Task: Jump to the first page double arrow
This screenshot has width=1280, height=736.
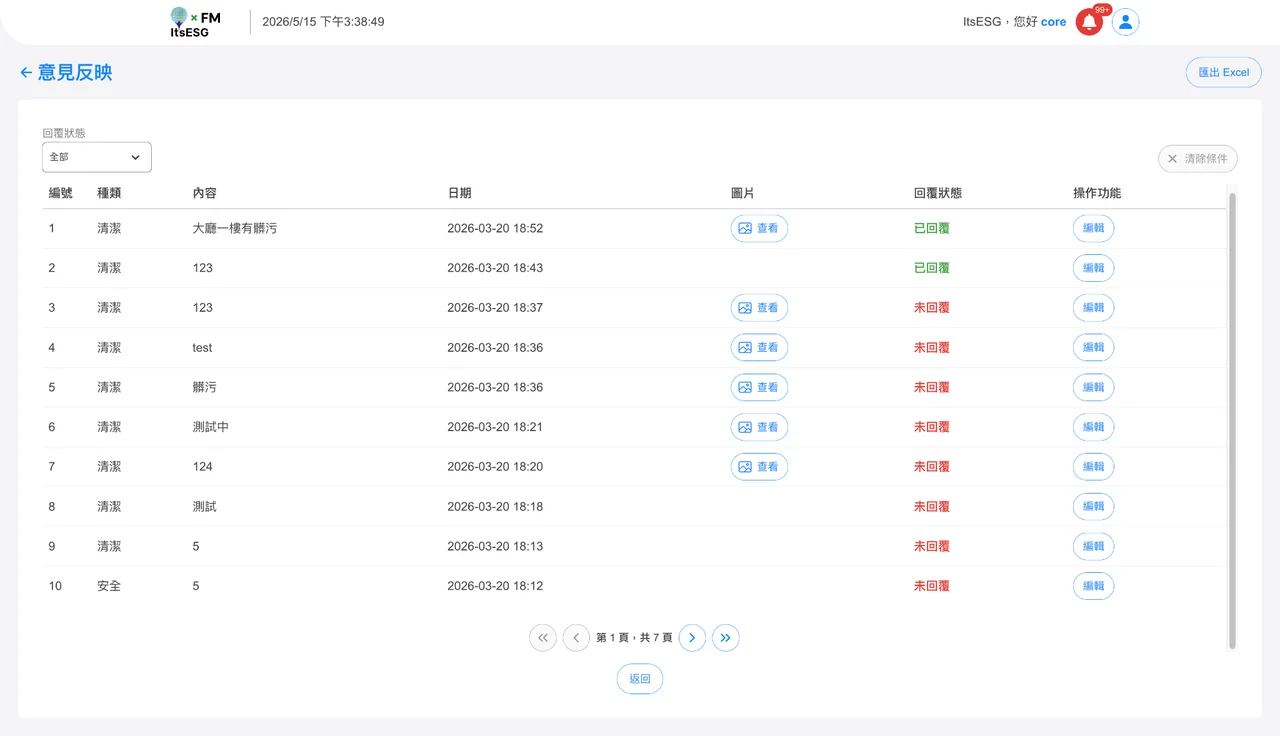Action: [543, 638]
